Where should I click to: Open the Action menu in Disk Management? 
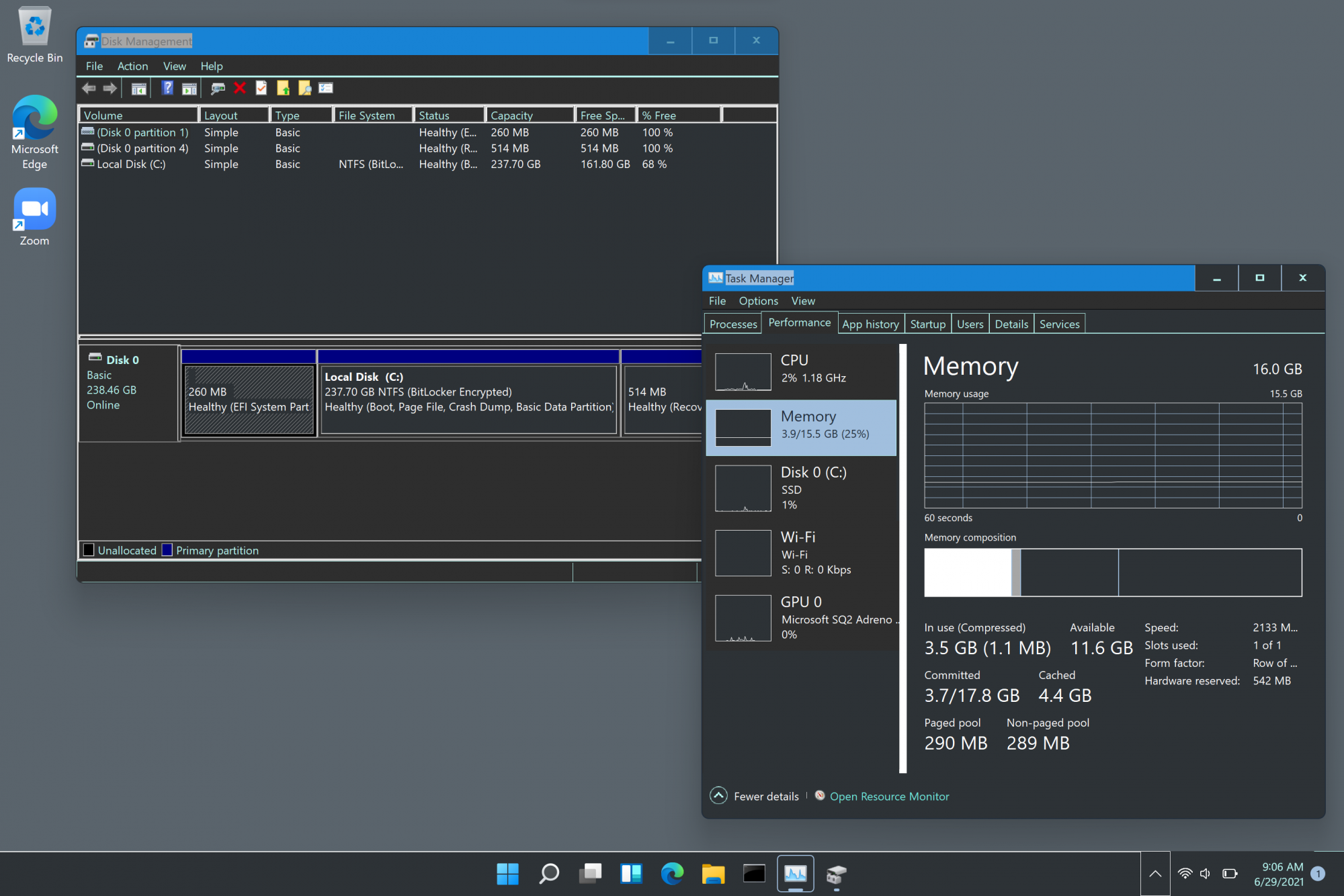coord(132,66)
